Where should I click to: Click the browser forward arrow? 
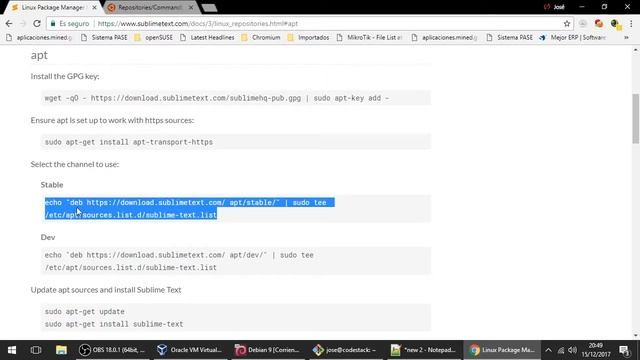point(23,24)
